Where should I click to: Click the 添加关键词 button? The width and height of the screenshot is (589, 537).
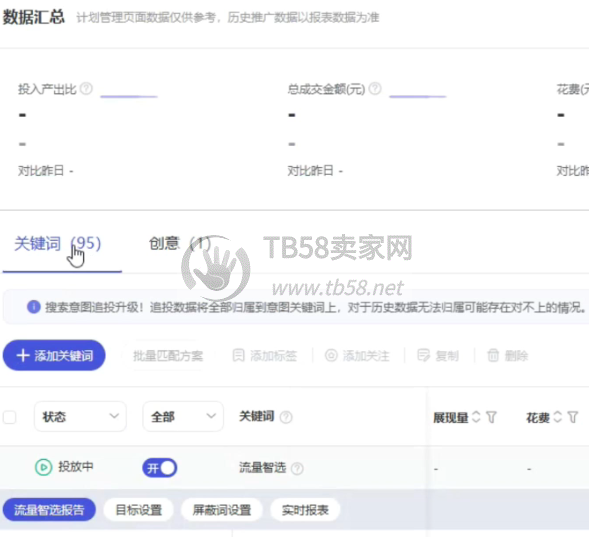point(54,355)
